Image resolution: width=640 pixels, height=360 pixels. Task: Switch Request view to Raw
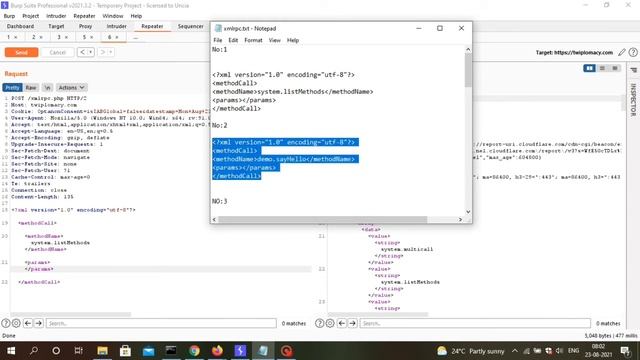coord(31,88)
